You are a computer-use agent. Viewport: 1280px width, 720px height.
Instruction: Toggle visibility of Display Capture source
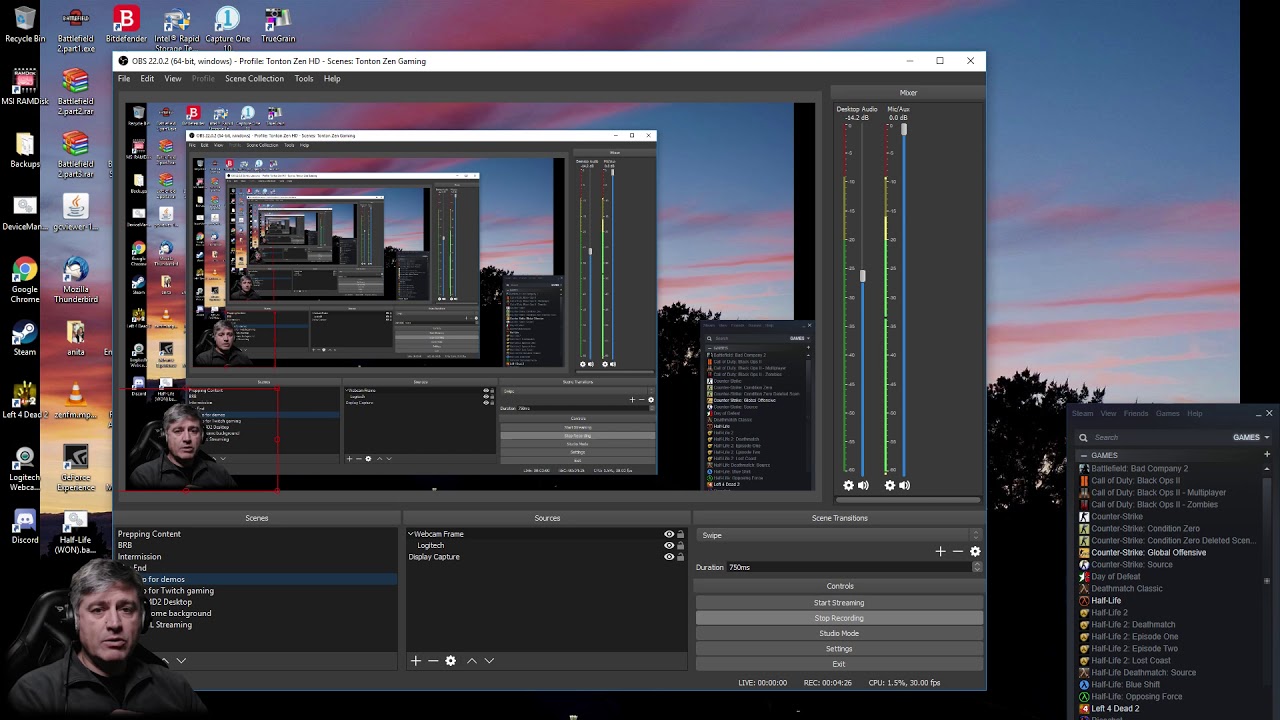[x=669, y=557]
